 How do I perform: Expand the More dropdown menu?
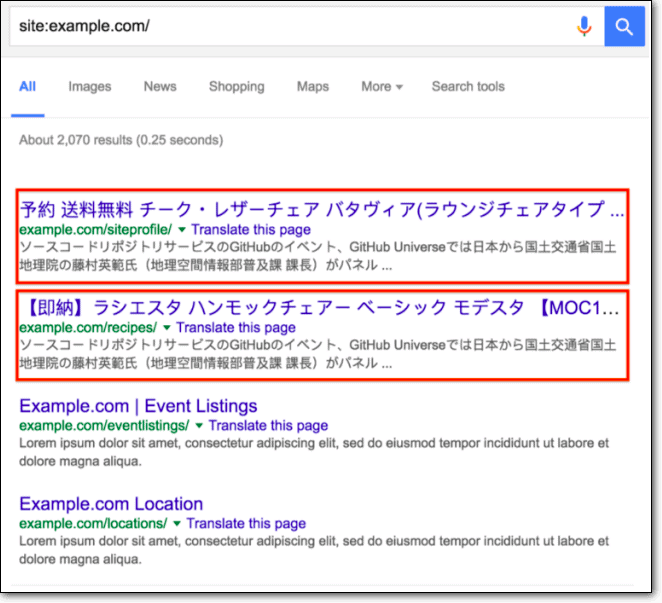(381, 87)
